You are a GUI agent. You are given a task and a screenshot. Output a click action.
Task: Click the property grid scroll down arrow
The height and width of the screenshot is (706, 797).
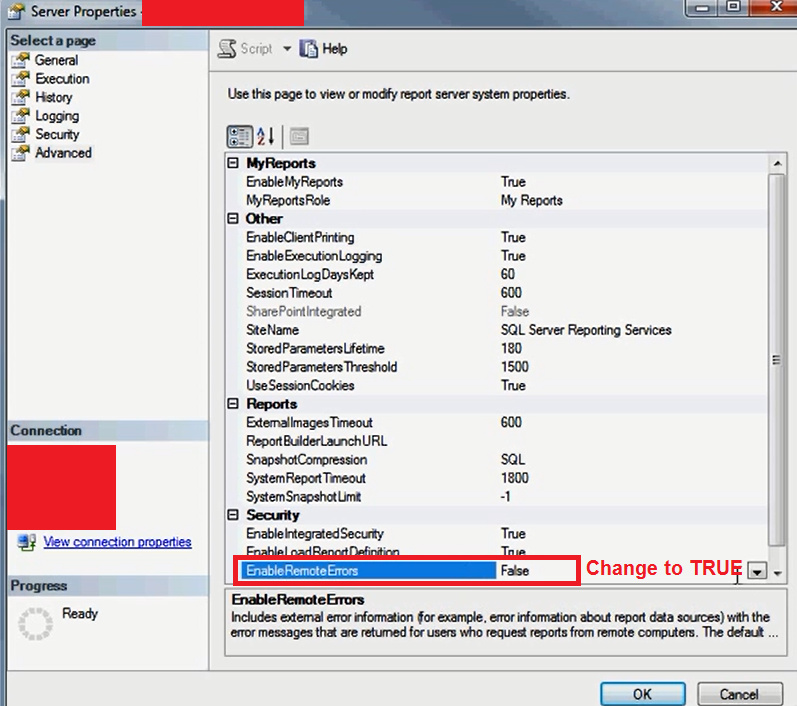tap(777, 572)
